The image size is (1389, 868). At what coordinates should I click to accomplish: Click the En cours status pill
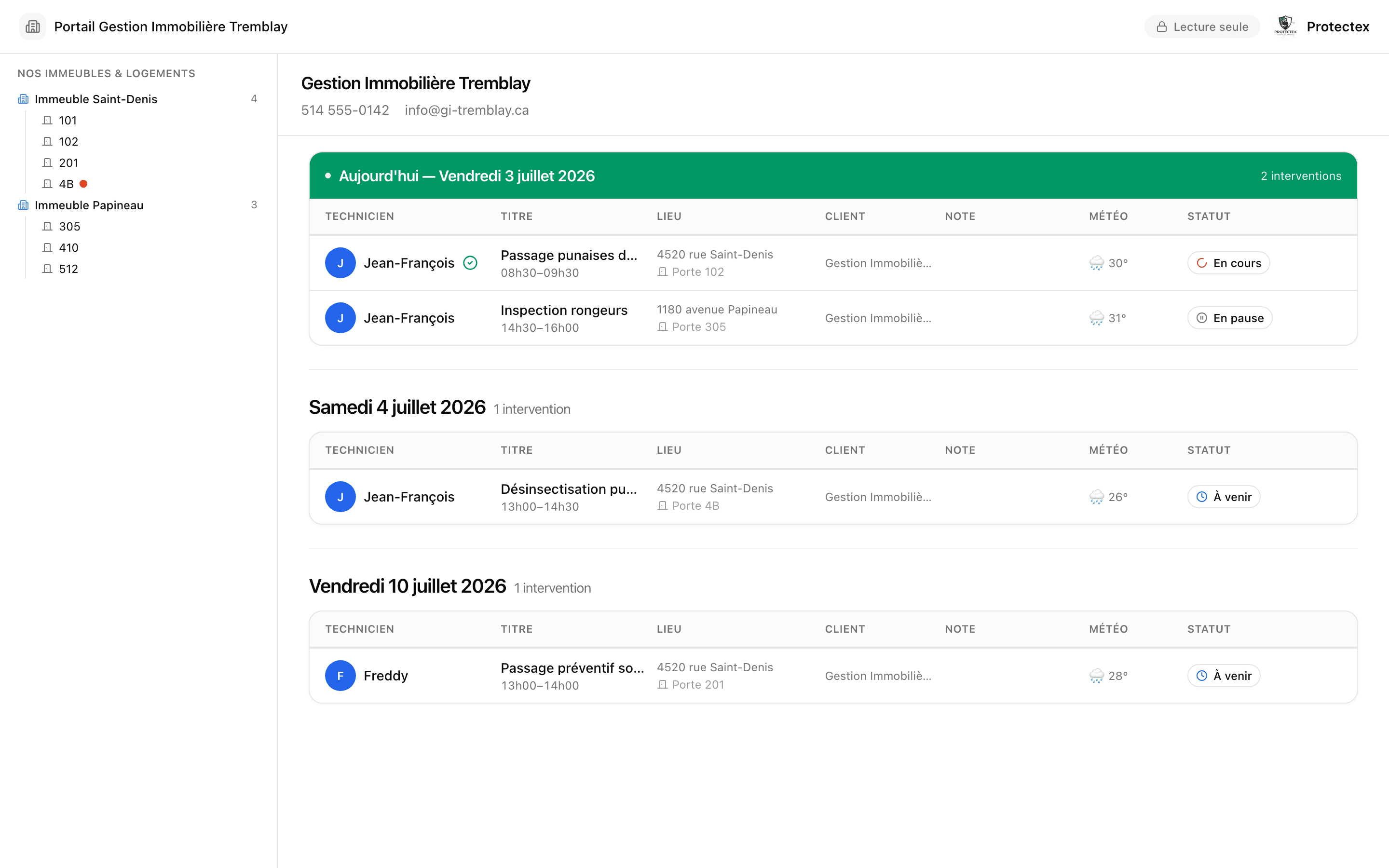pos(1228,263)
